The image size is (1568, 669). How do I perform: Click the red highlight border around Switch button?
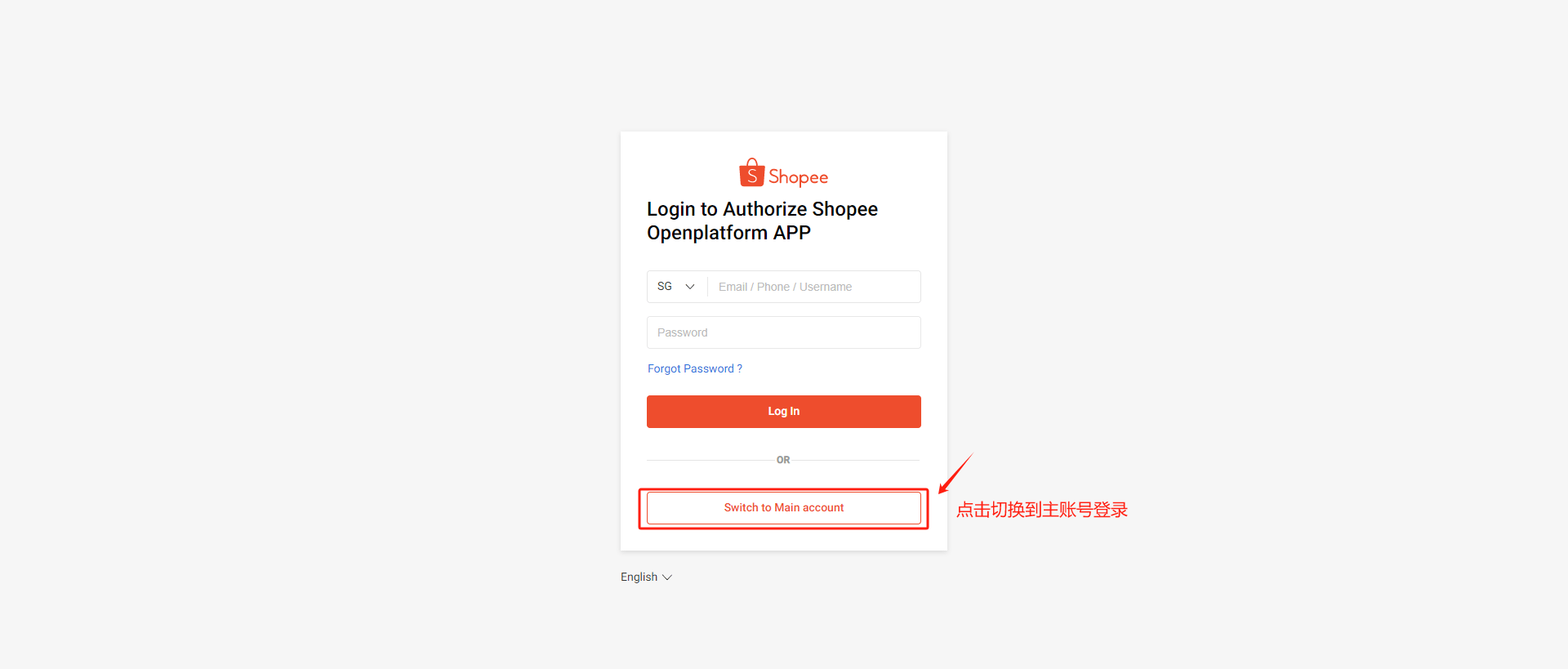point(783,489)
